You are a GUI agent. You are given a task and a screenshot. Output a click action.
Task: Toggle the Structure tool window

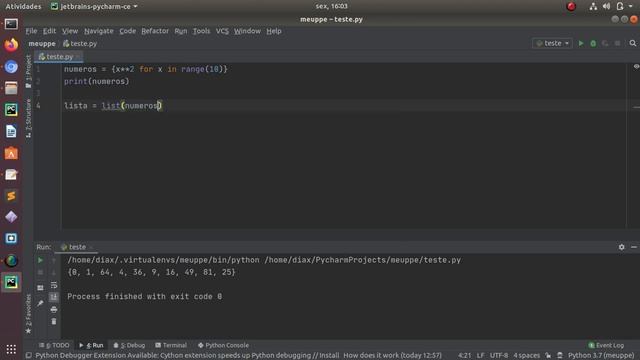pos(28,118)
